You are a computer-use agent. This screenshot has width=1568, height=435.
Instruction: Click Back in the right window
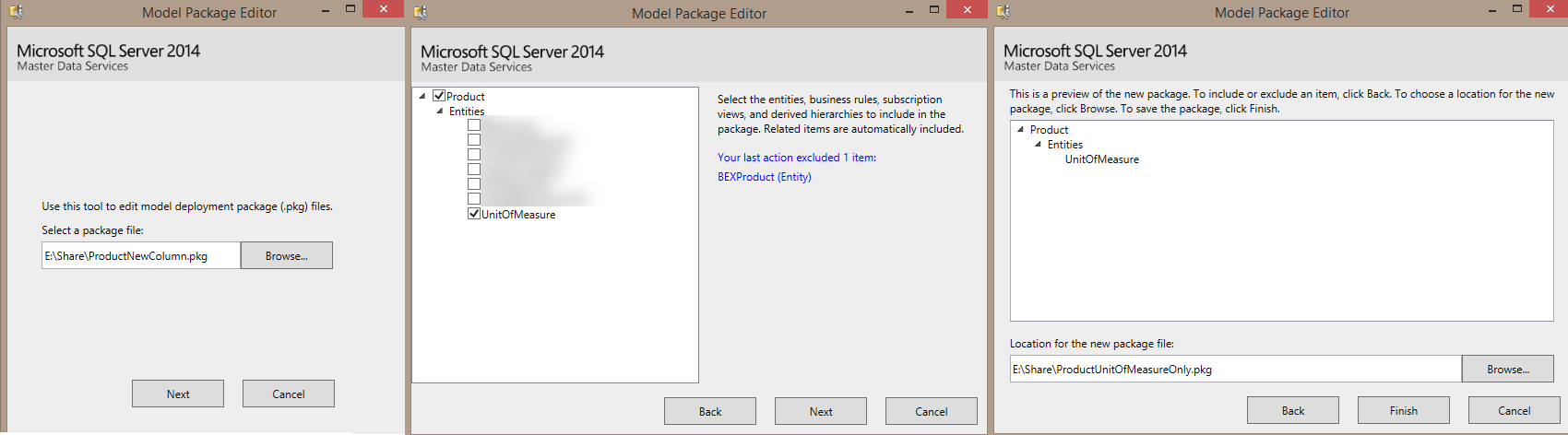1293,410
